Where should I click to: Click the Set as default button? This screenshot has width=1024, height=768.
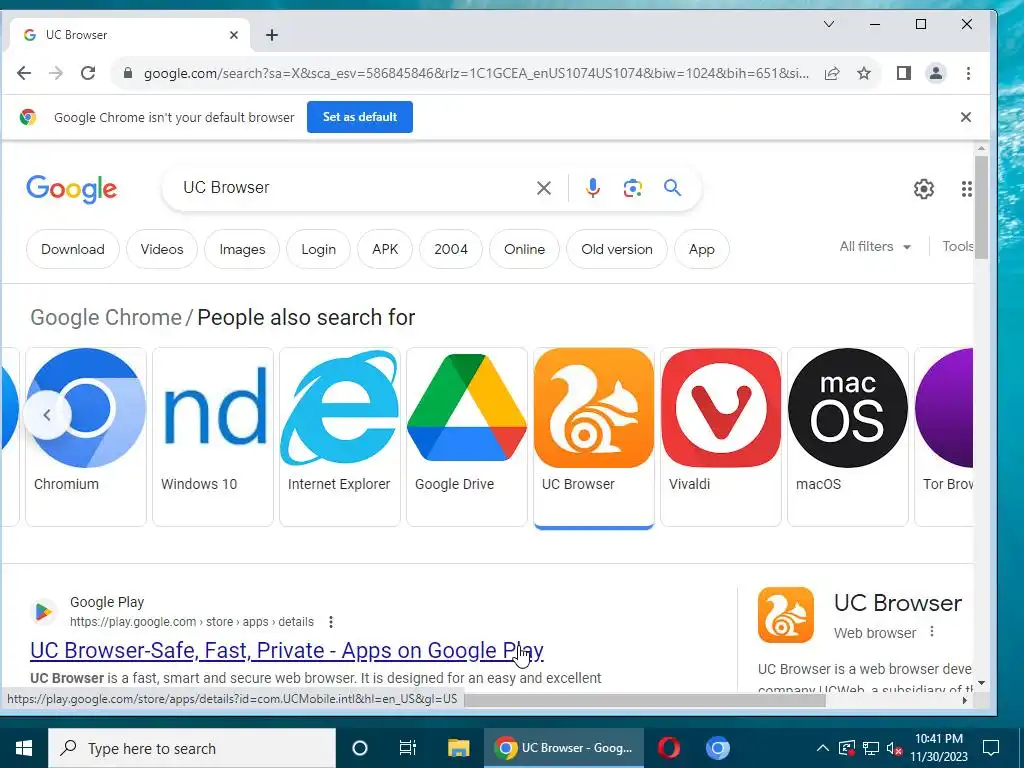[360, 117]
